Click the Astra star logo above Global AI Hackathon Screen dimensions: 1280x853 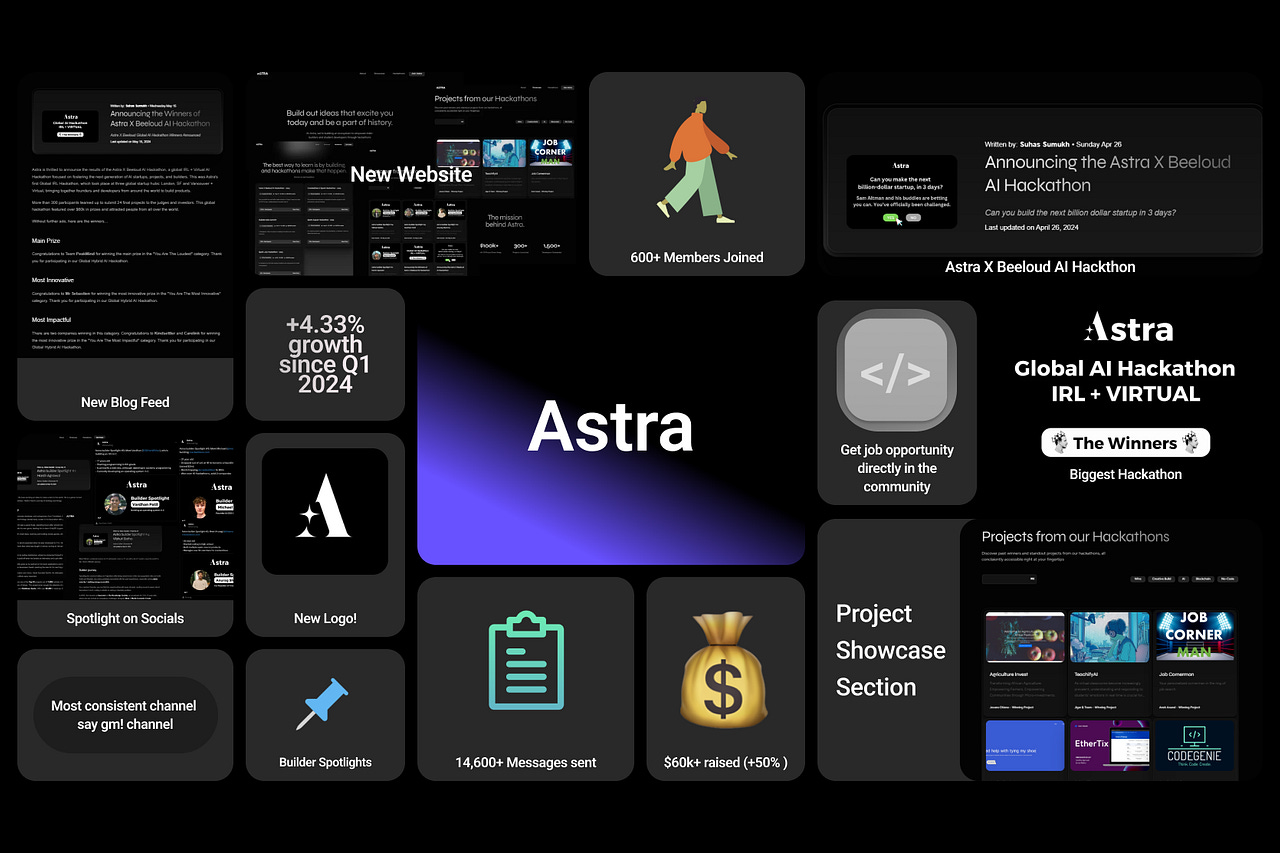1126,327
